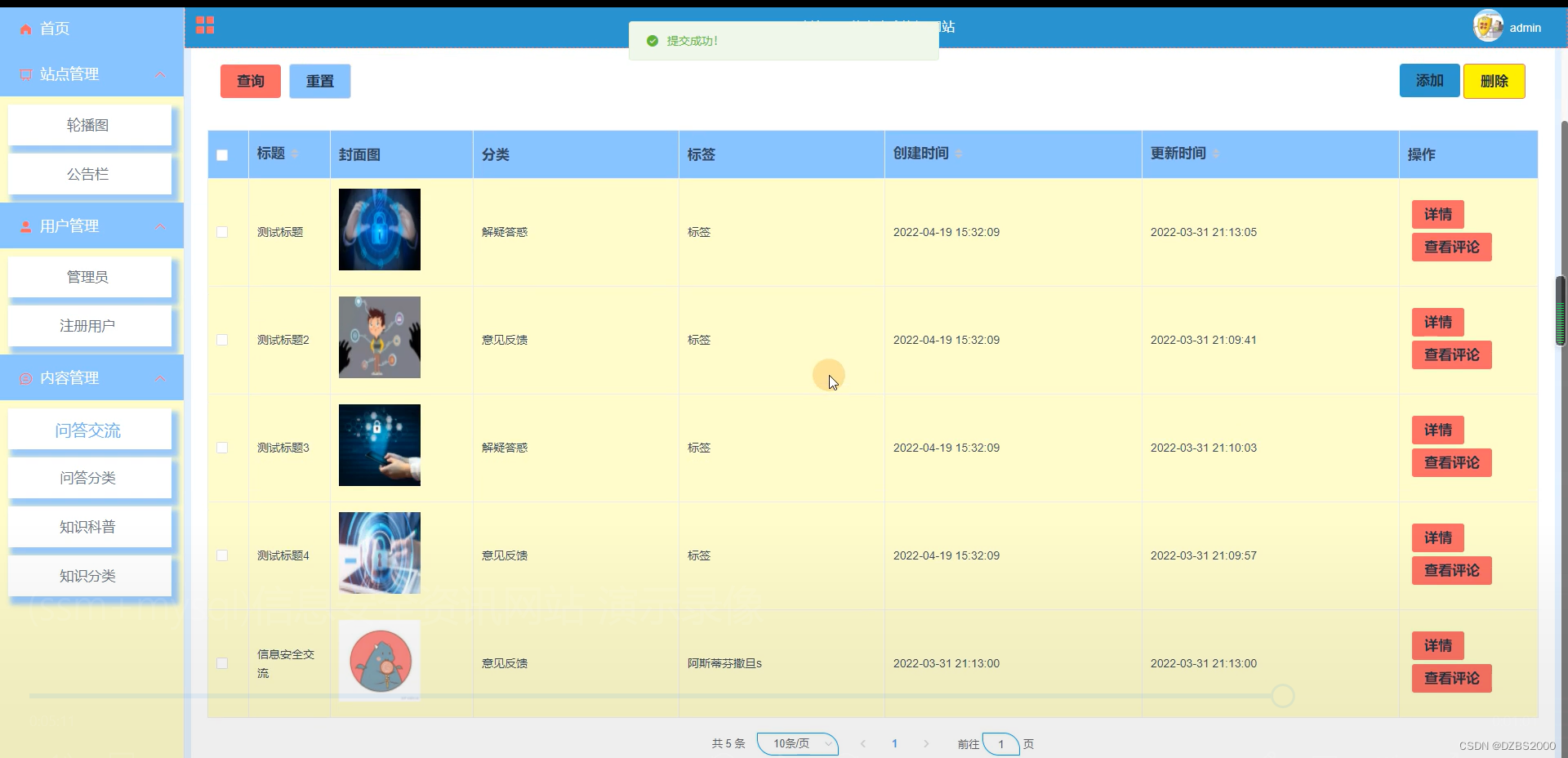Open 详情 for 测试标题3
The height and width of the screenshot is (758, 1568).
coord(1438,430)
